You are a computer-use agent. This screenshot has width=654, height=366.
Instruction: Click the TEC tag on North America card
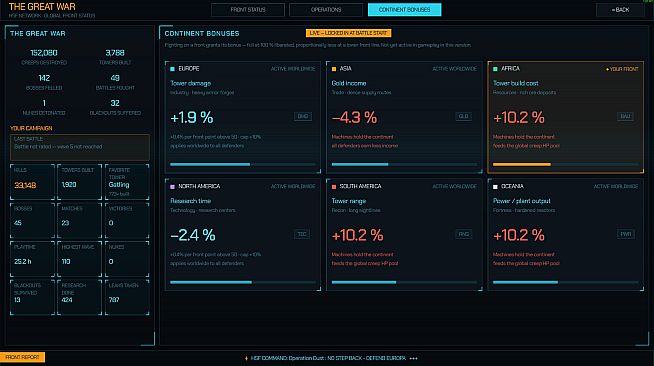coord(302,234)
